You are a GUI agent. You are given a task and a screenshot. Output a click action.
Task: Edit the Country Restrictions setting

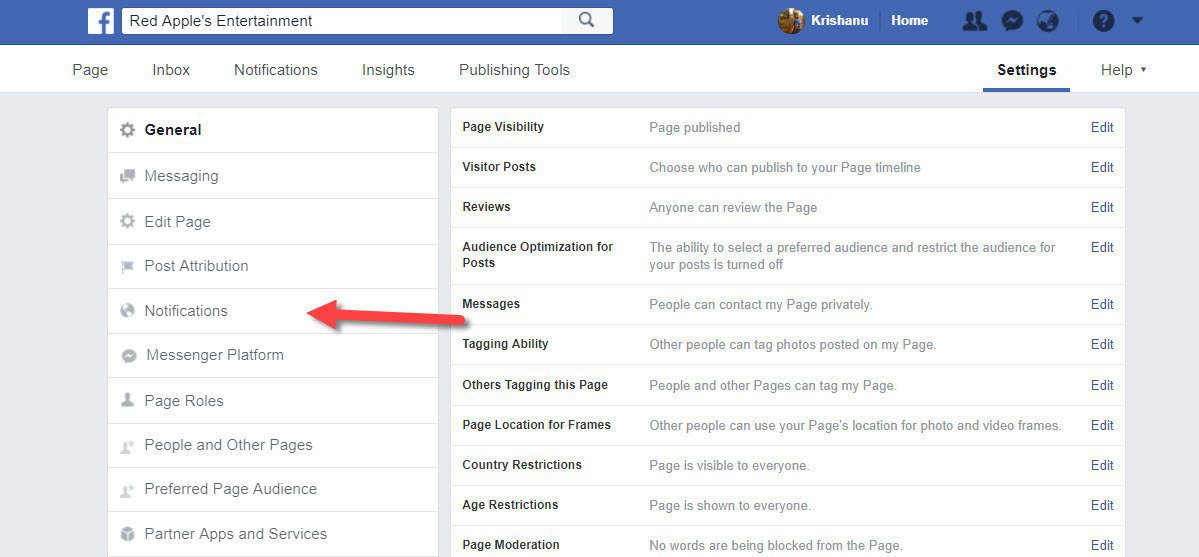tap(1102, 465)
